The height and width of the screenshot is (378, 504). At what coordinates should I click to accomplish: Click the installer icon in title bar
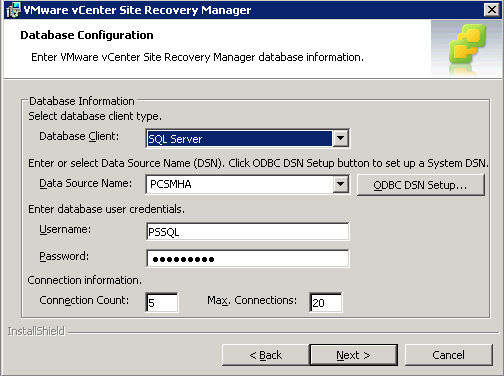point(13,10)
